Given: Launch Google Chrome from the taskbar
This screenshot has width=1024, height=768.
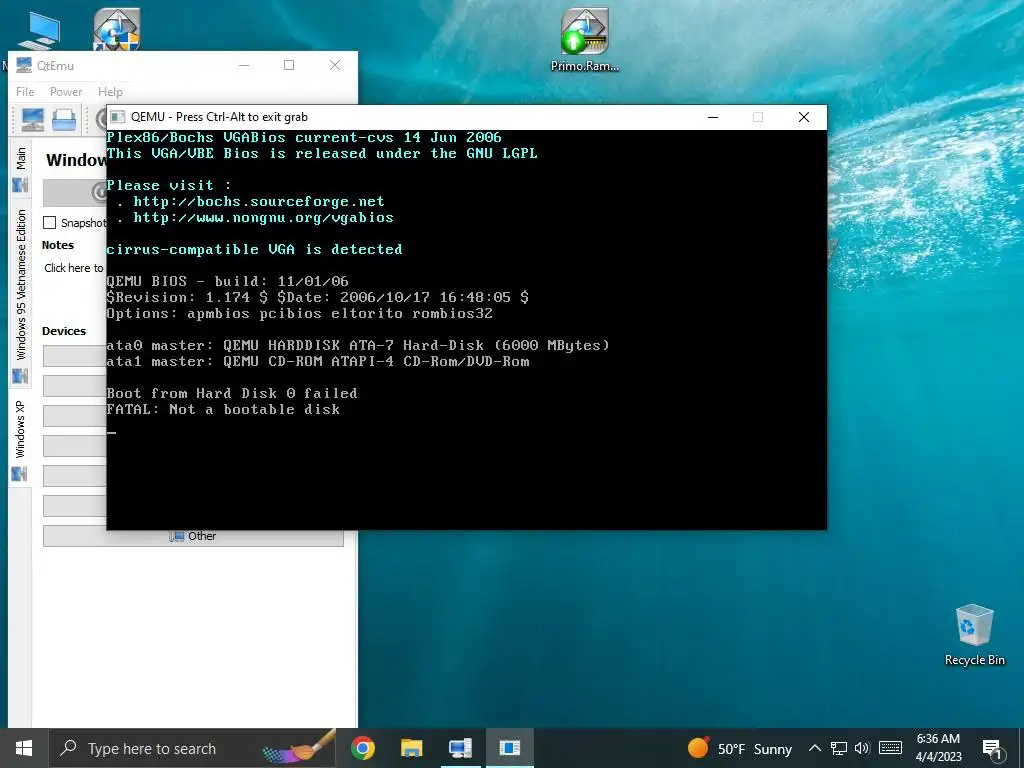Looking at the screenshot, I should pos(362,748).
